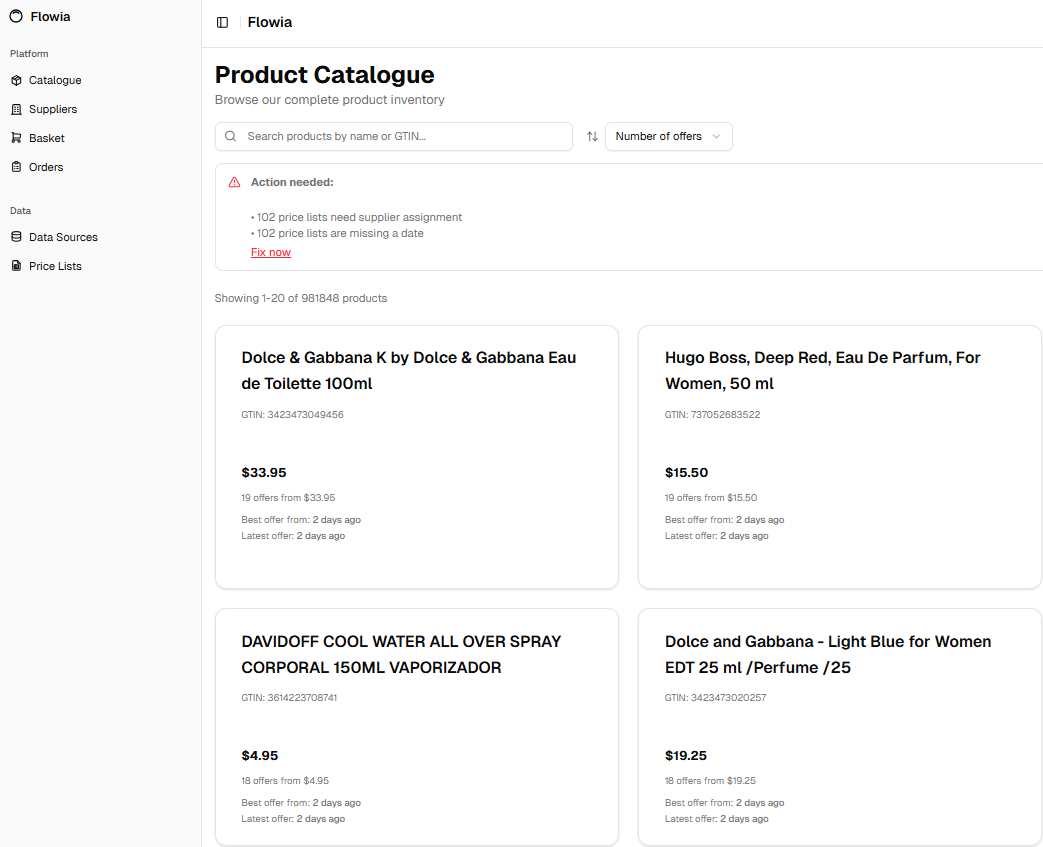Viewport: 1043px width, 847px height.
Task: Open the Orders section
Action: click(x=101, y=167)
